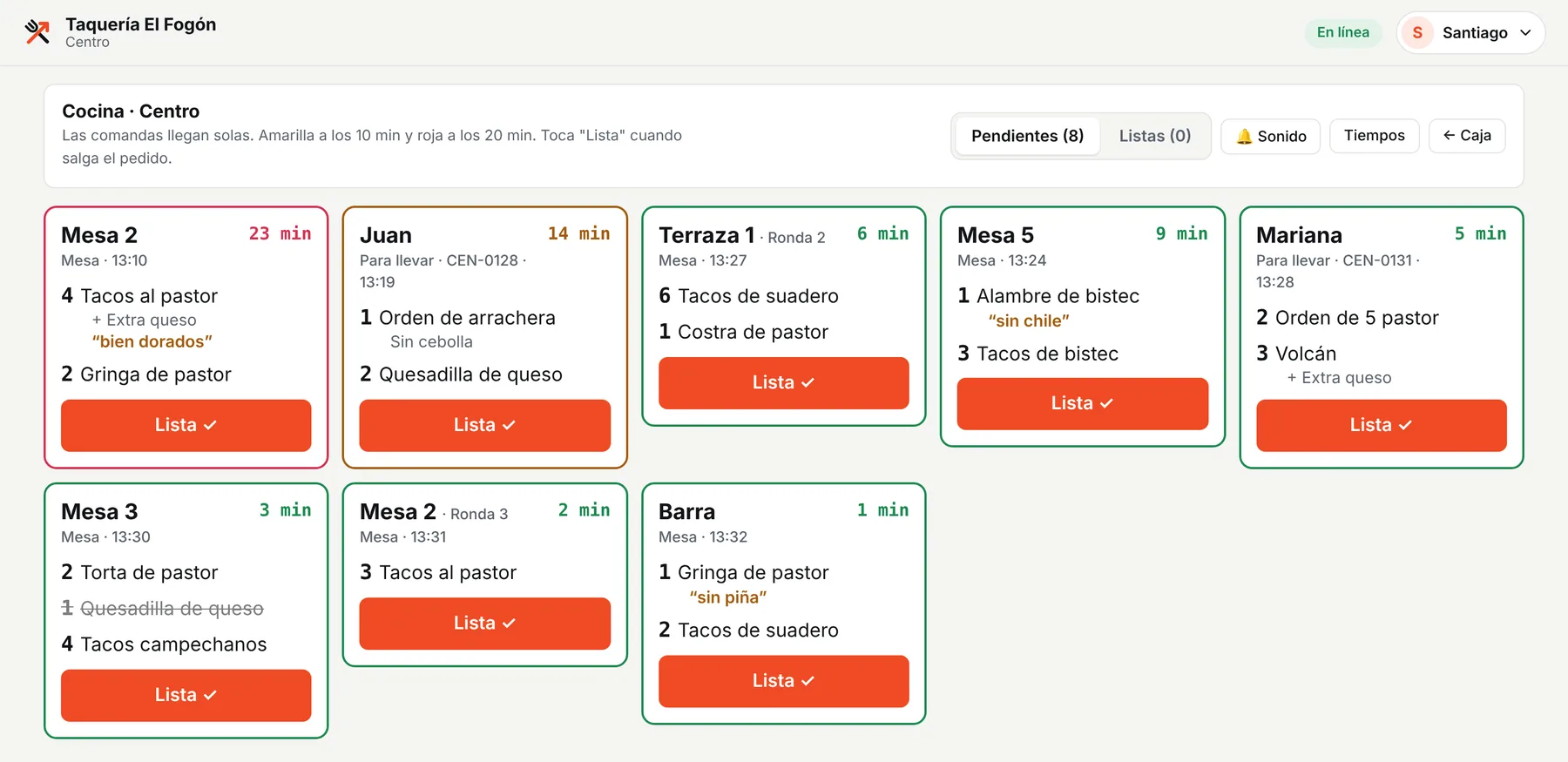The width and height of the screenshot is (1568, 762).
Task: Click the Cocina · Centro heading
Action: (131, 111)
